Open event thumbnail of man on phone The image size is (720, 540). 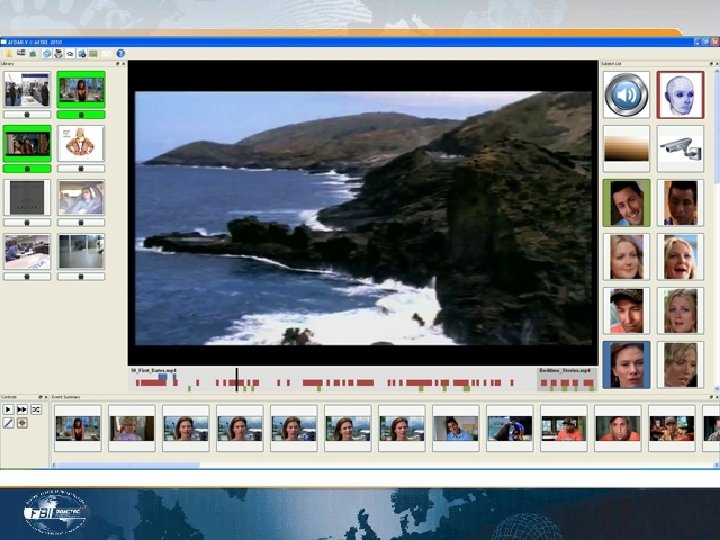tap(456, 428)
